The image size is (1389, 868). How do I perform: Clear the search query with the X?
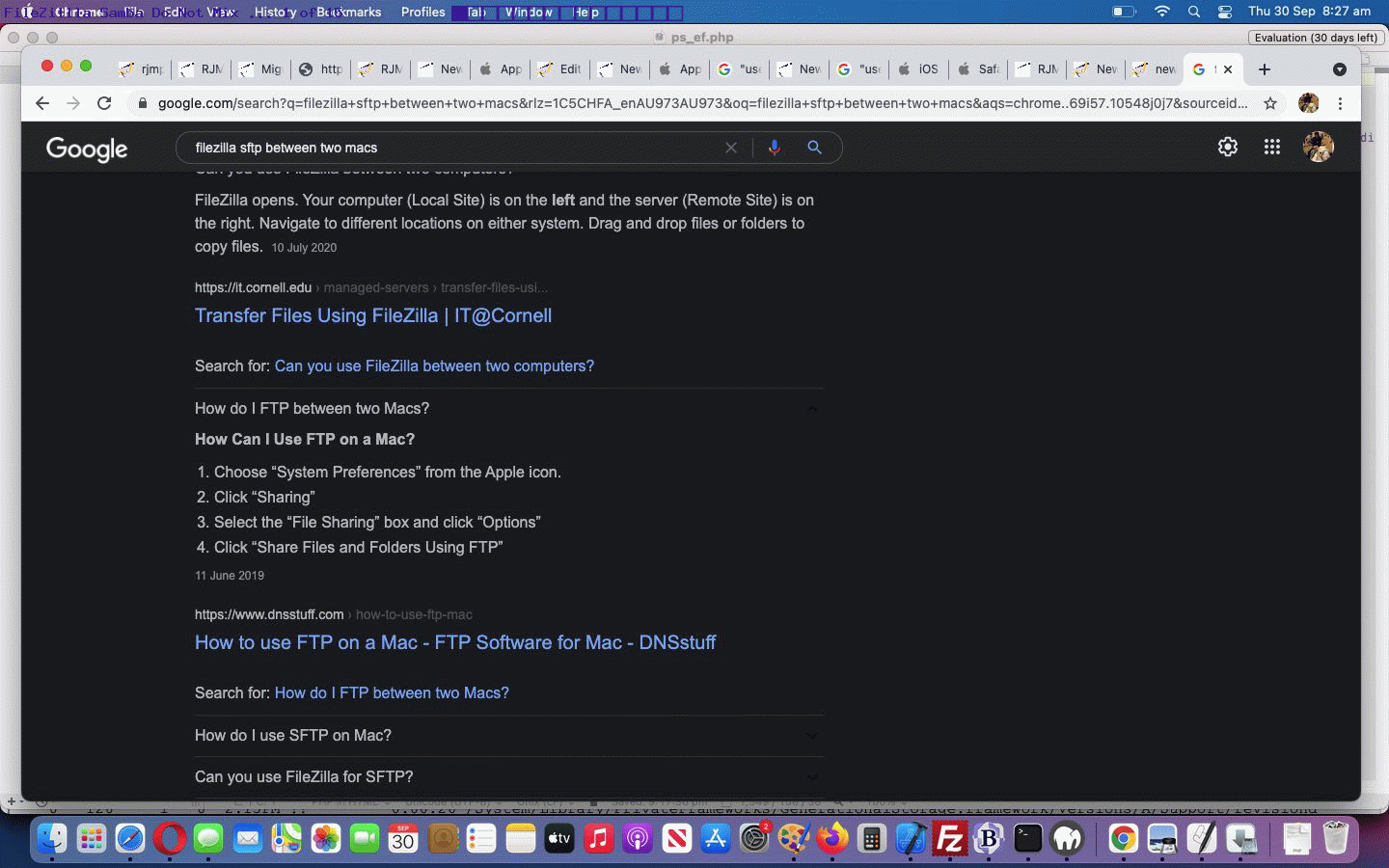pos(731,148)
